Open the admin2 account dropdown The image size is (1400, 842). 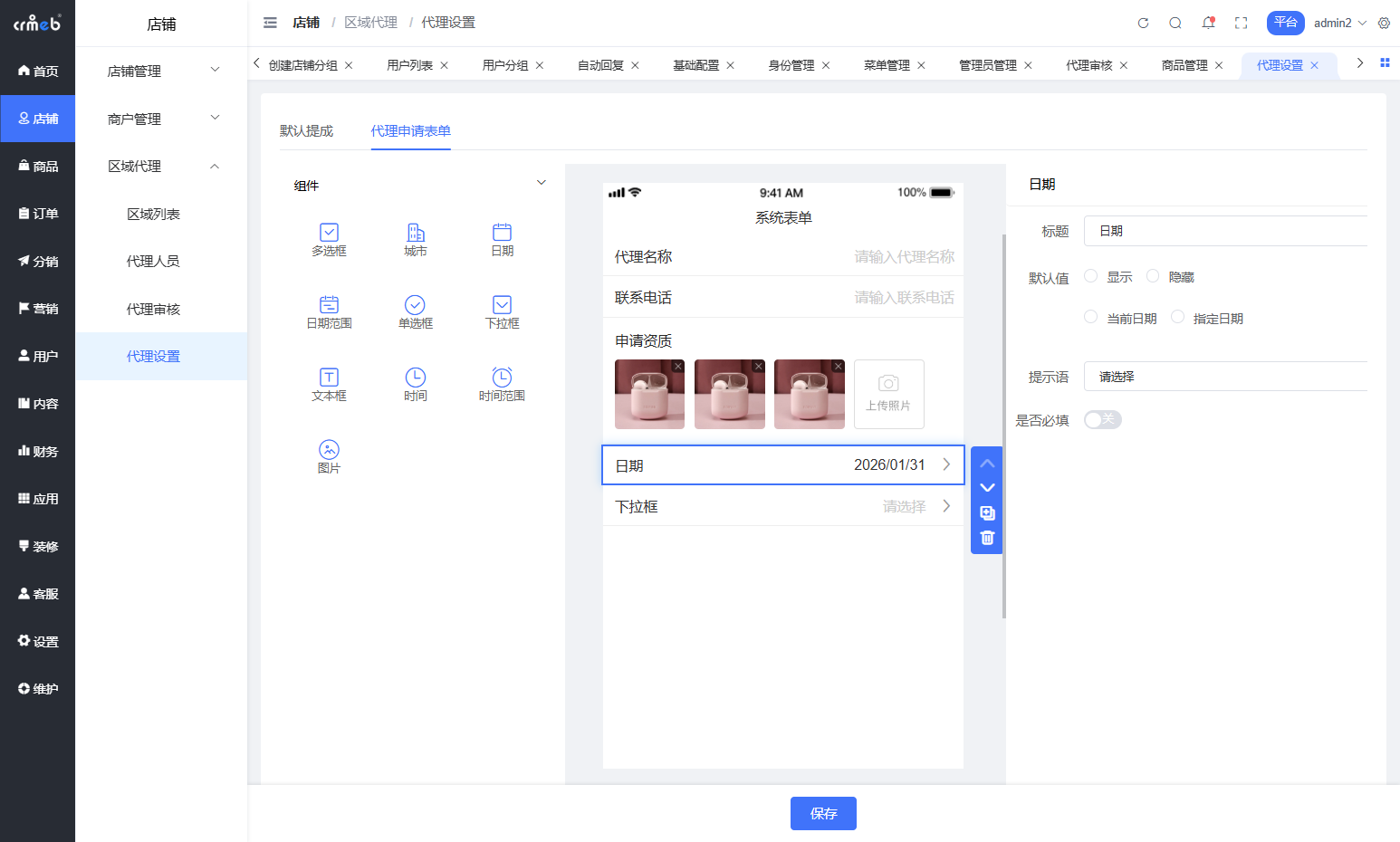click(1339, 24)
